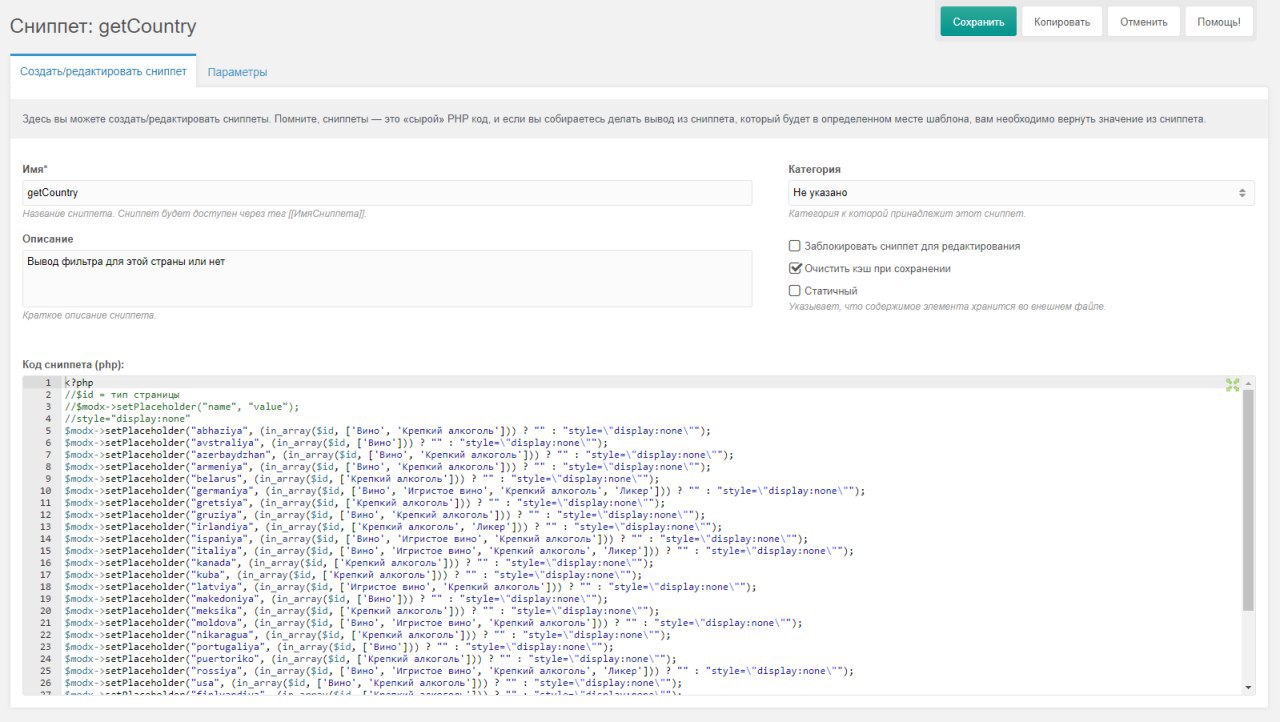Click the "kuba" placeholder code line
1280x722 pixels.
352,575
